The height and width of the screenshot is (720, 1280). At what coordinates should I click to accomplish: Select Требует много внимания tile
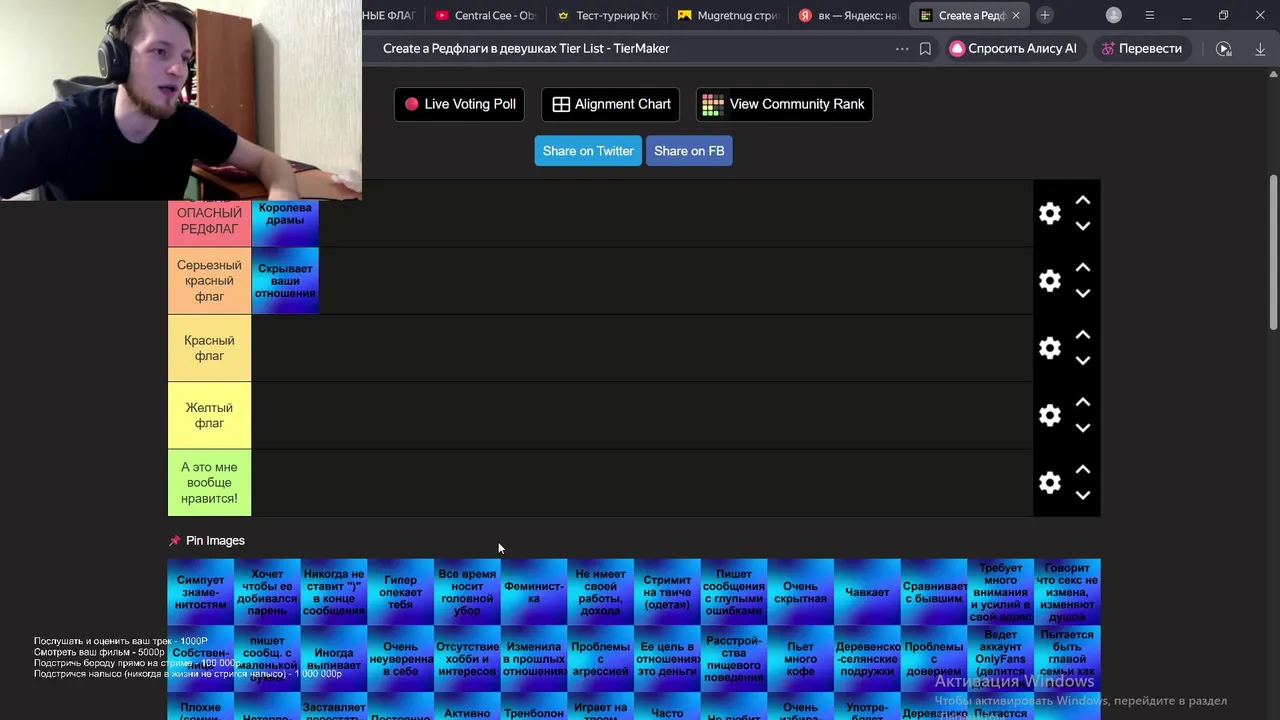click(x=1000, y=592)
